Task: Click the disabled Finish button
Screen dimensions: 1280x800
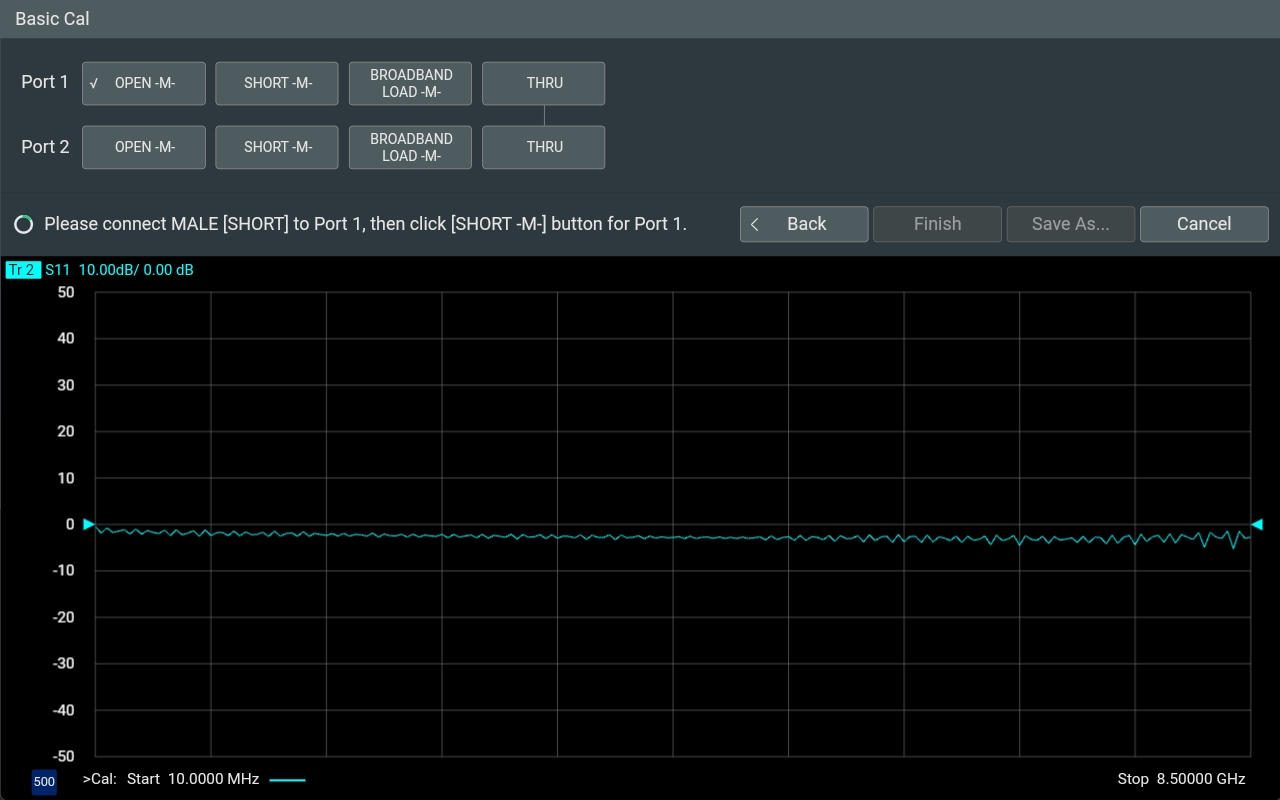Action: [x=937, y=224]
